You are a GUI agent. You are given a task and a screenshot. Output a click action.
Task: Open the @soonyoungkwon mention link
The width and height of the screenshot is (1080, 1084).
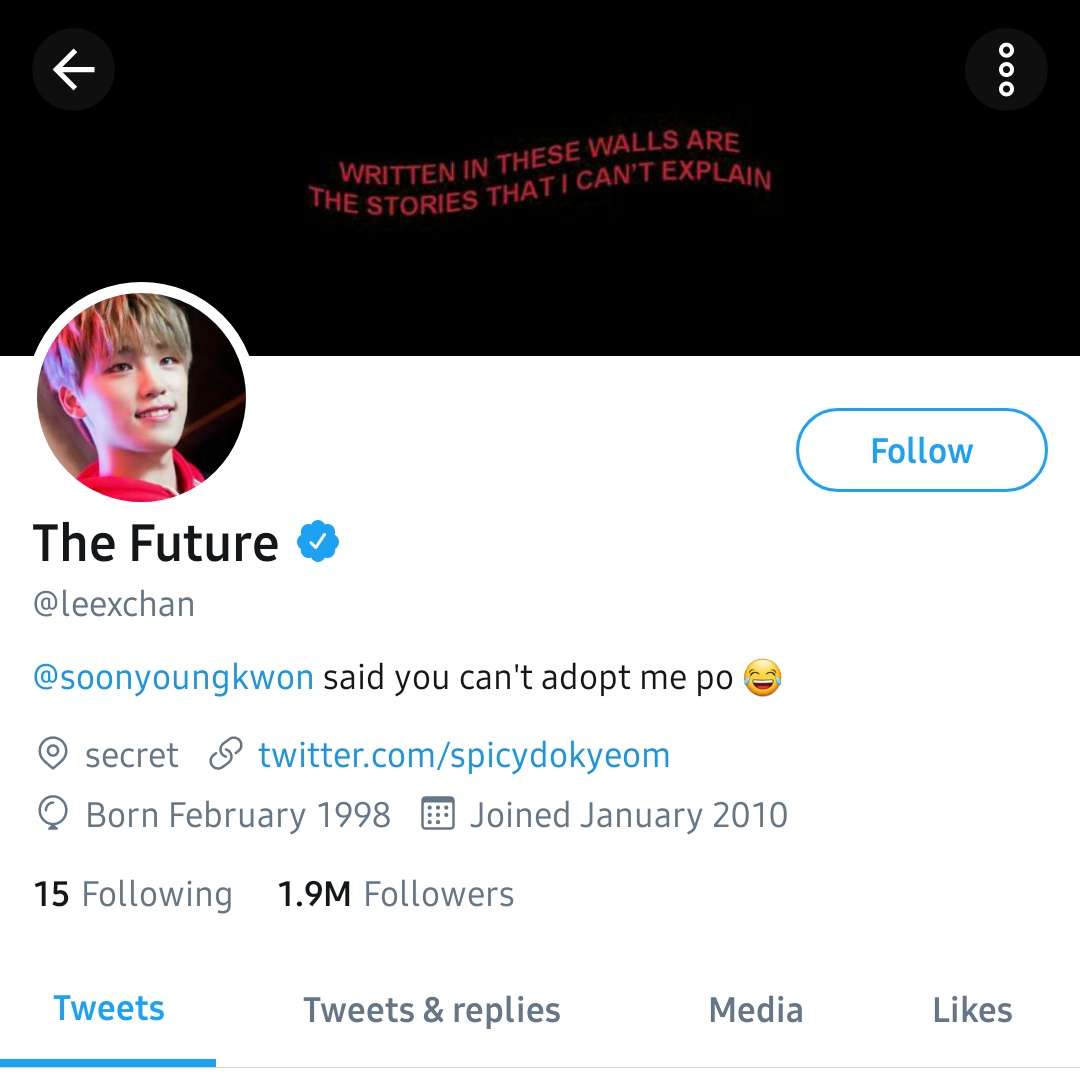(174, 677)
